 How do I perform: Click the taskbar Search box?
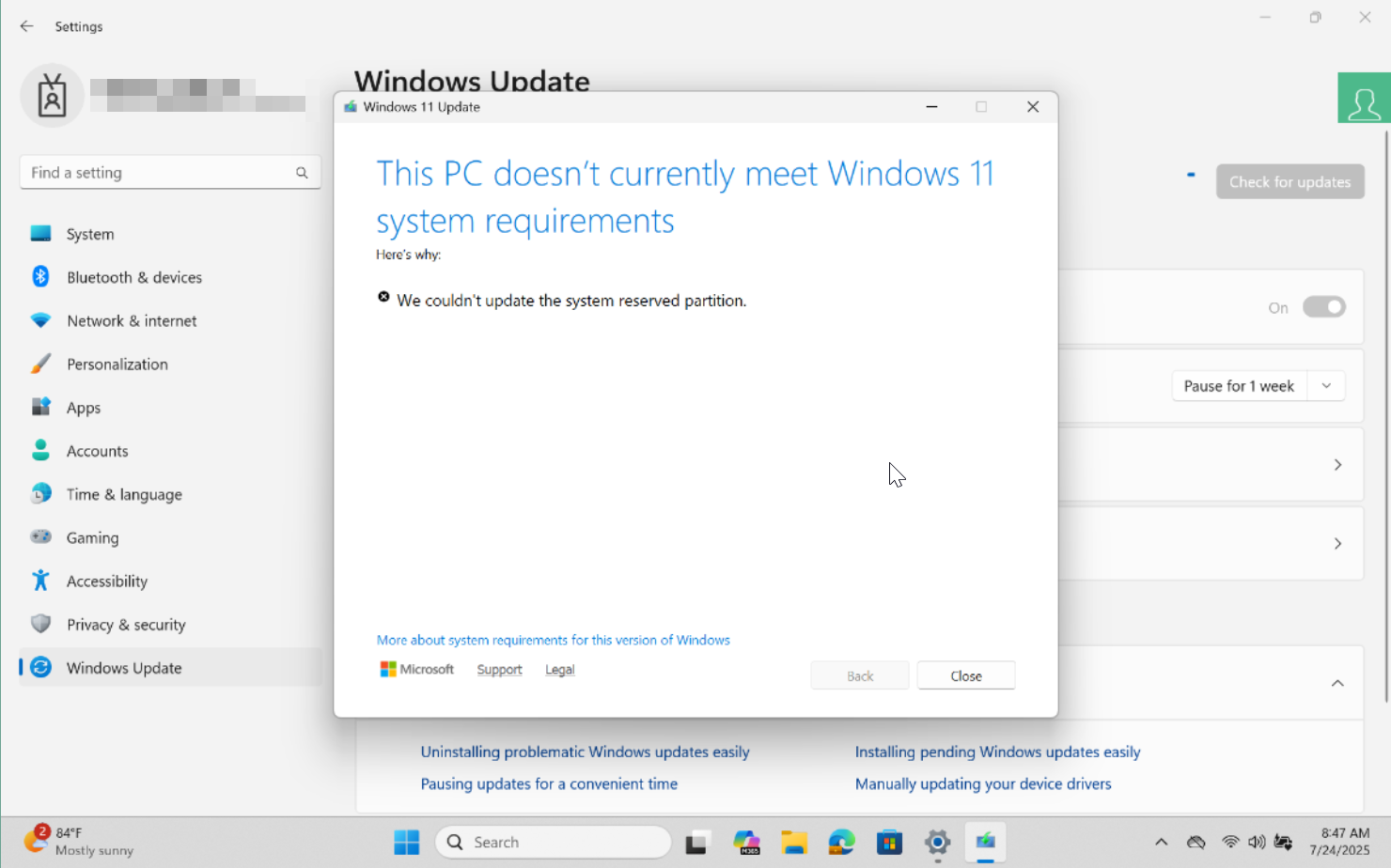pyautogui.click(x=554, y=843)
